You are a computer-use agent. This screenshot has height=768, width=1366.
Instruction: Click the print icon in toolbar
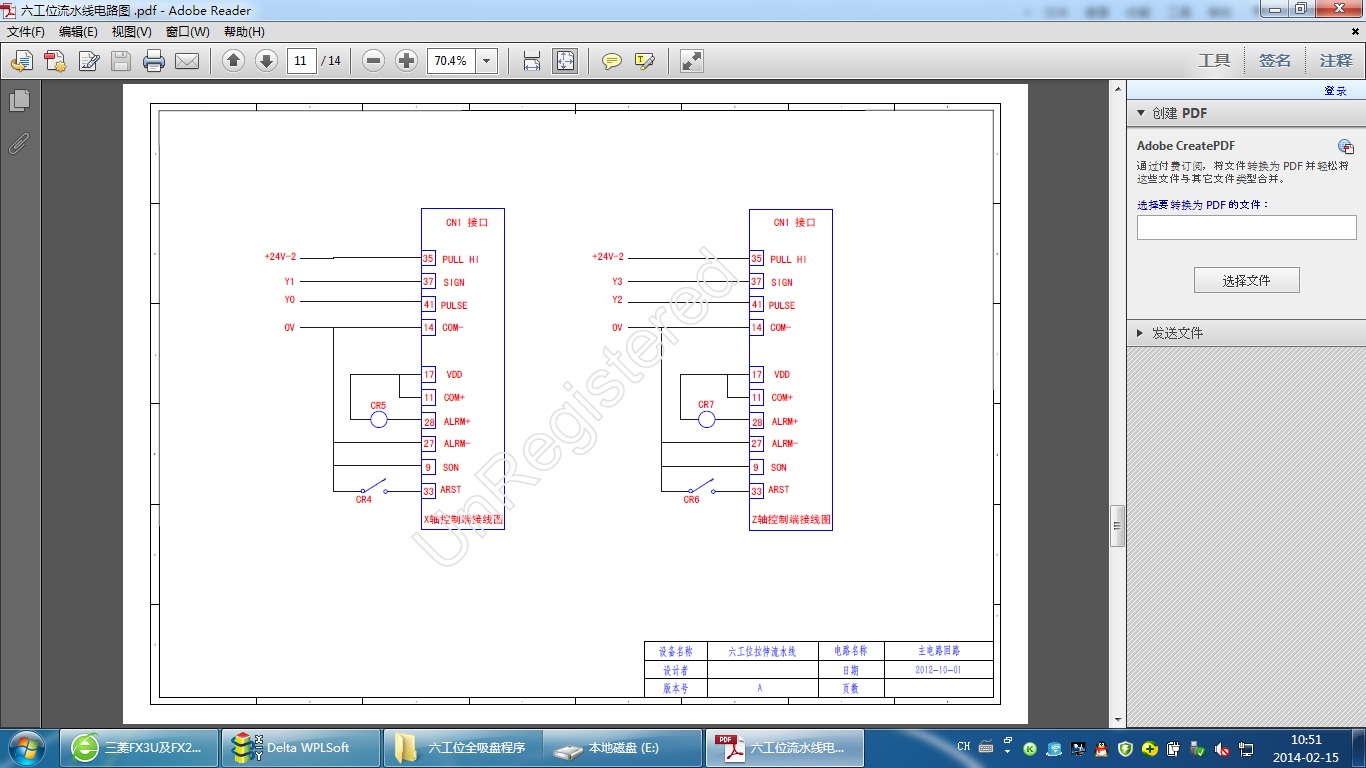click(154, 61)
